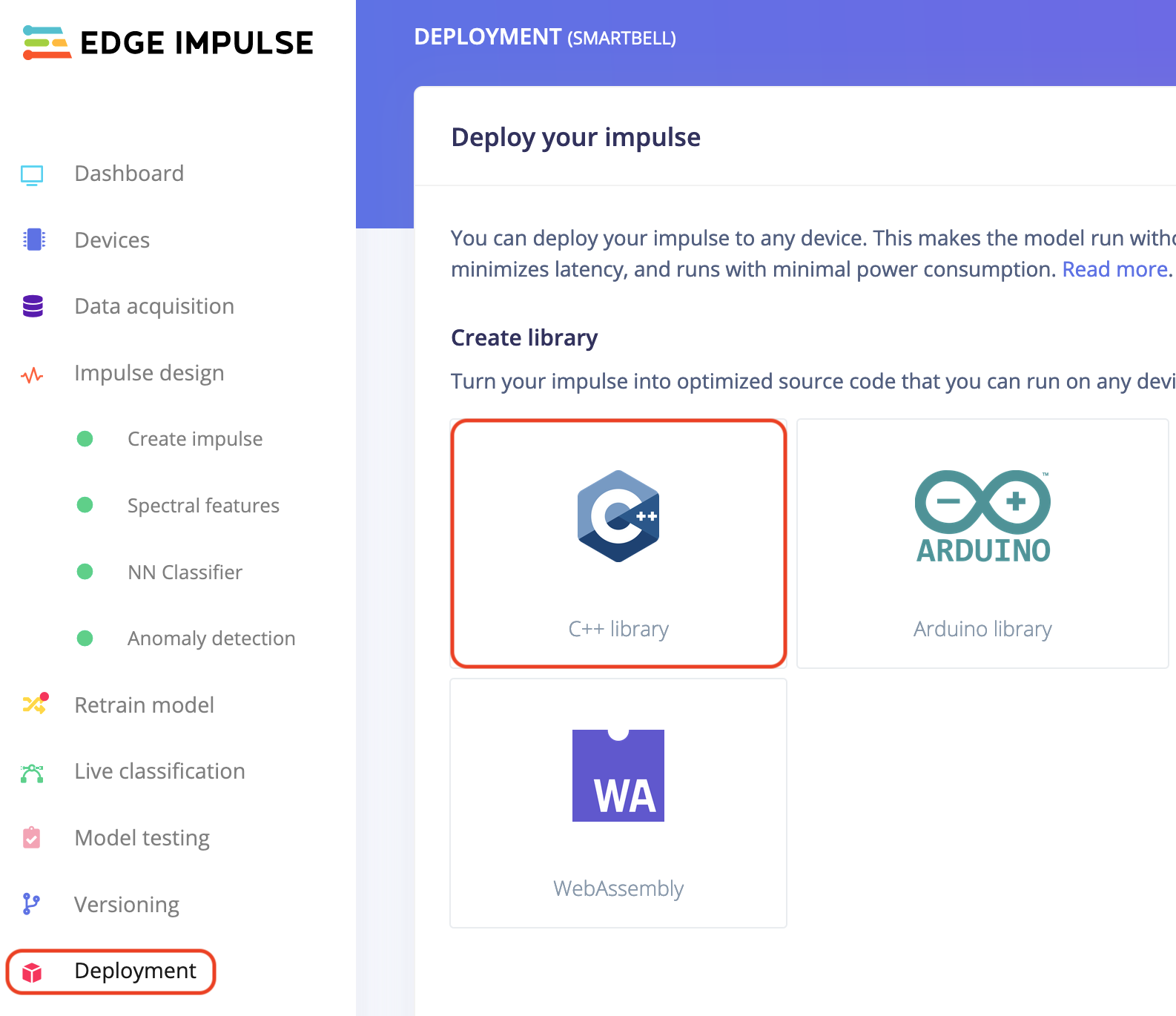Click the Live classification icon
Image resolution: width=1176 pixels, height=1016 pixels.
point(32,773)
